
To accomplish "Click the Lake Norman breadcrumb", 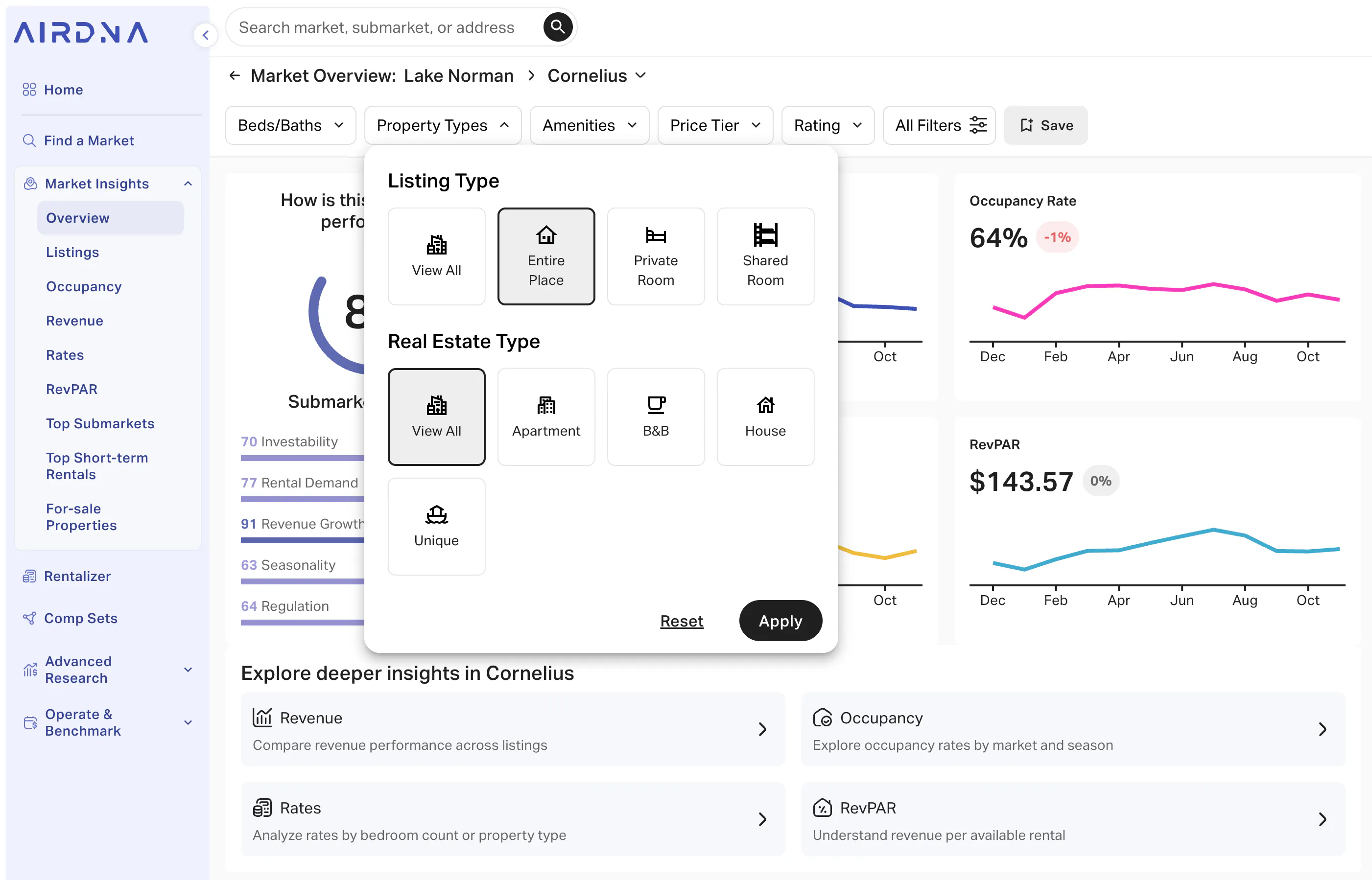I will coord(458,75).
